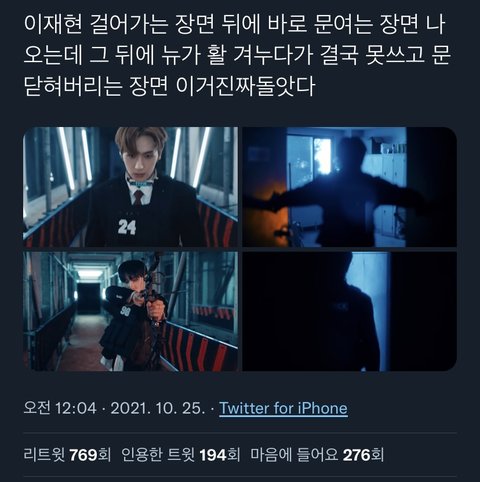Click the tweet text starting with 이재현
This screenshot has height=482, width=480.
pos(237,55)
